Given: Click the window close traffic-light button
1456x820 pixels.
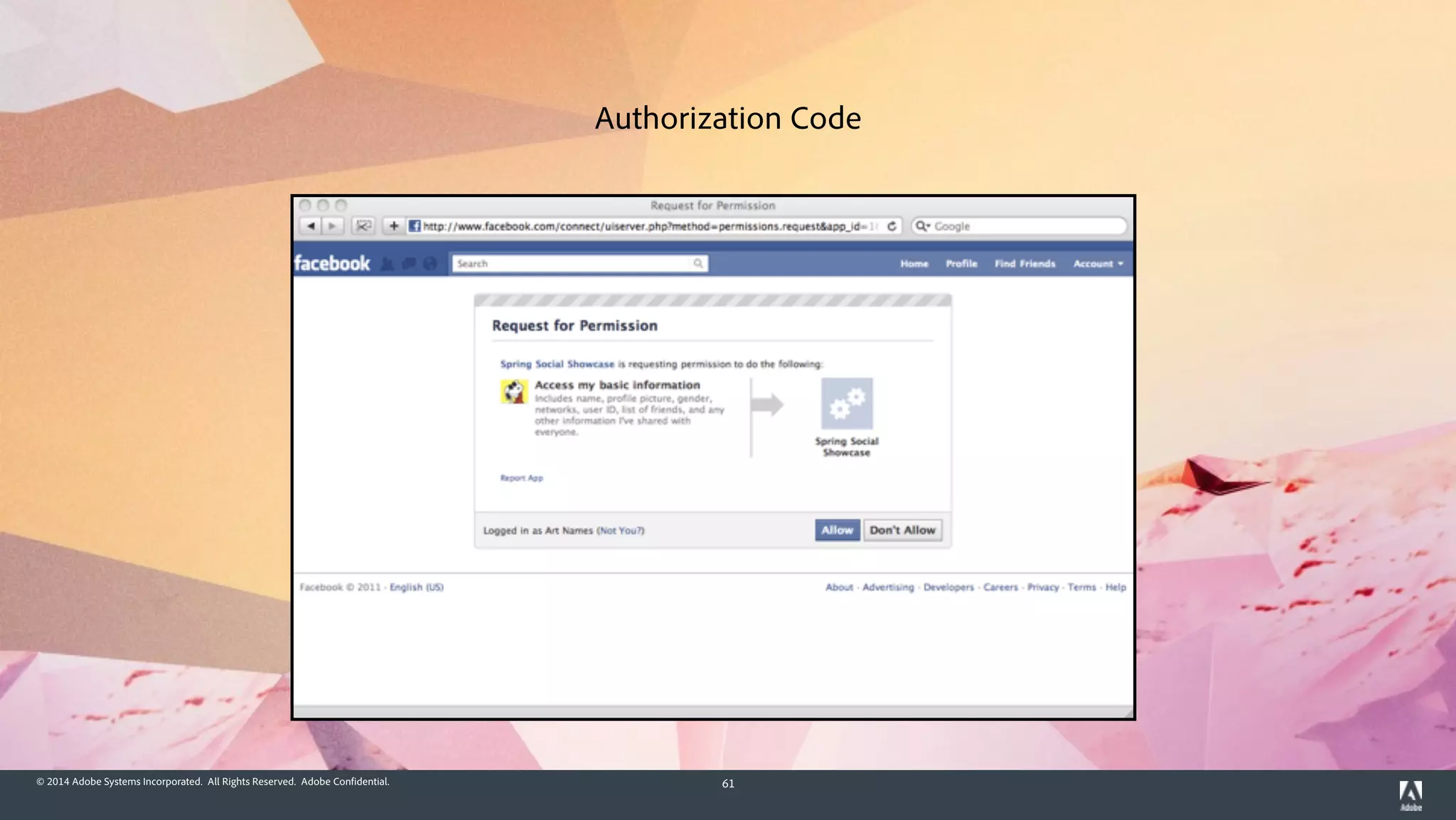Looking at the screenshot, I should click(305, 206).
